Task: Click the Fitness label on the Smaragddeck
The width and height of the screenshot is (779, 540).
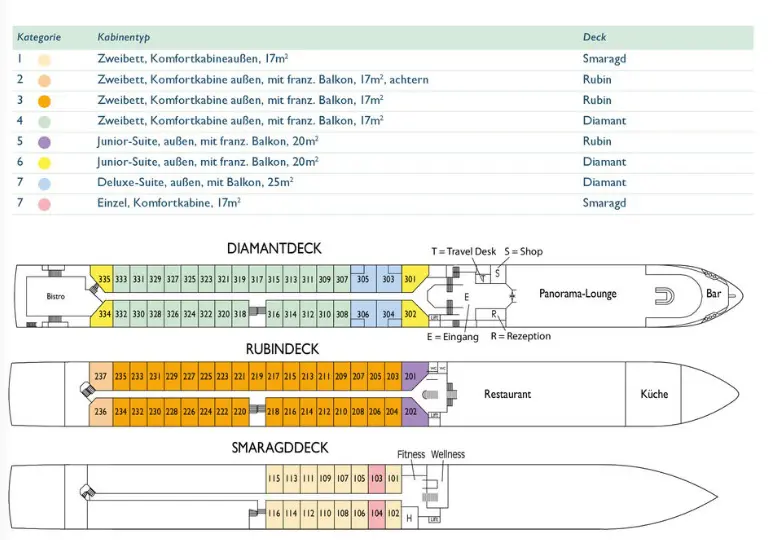Action: coord(411,454)
